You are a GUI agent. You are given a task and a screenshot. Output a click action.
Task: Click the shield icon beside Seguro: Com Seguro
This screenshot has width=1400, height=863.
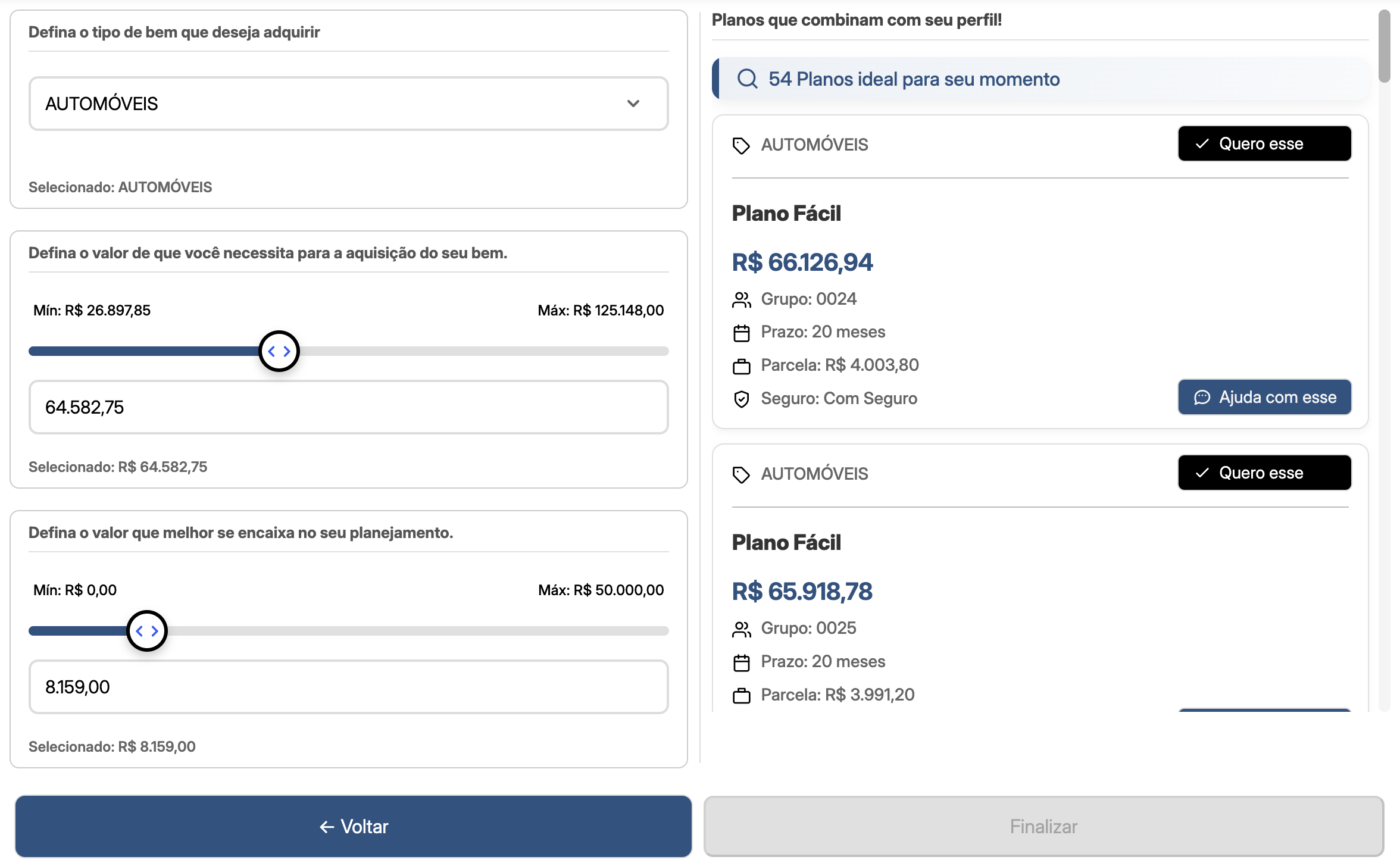(x=741, y=399)
